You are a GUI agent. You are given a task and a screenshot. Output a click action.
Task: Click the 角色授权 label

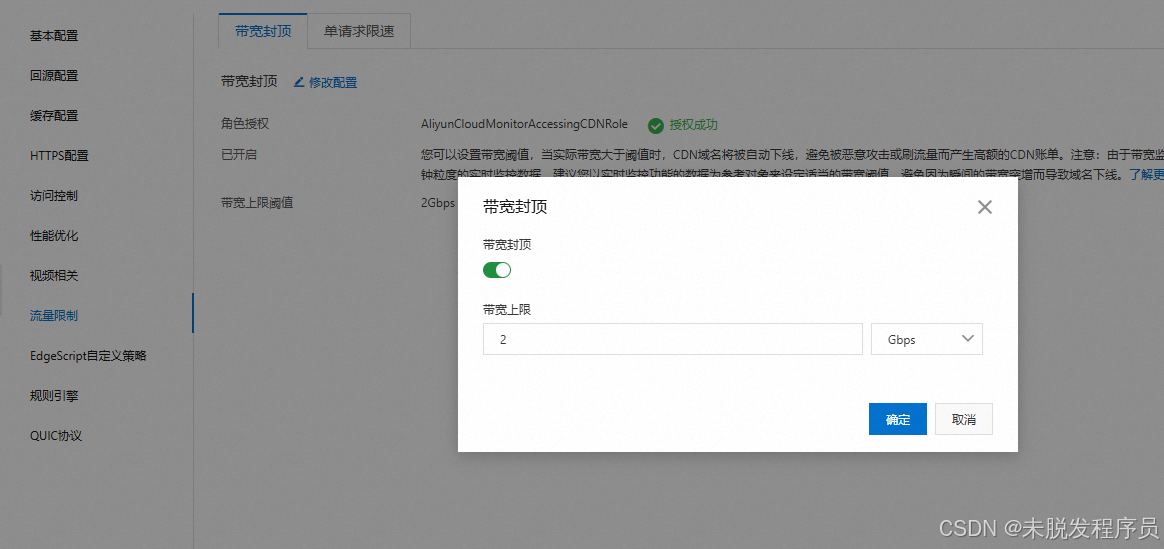(x=245, y=124)
